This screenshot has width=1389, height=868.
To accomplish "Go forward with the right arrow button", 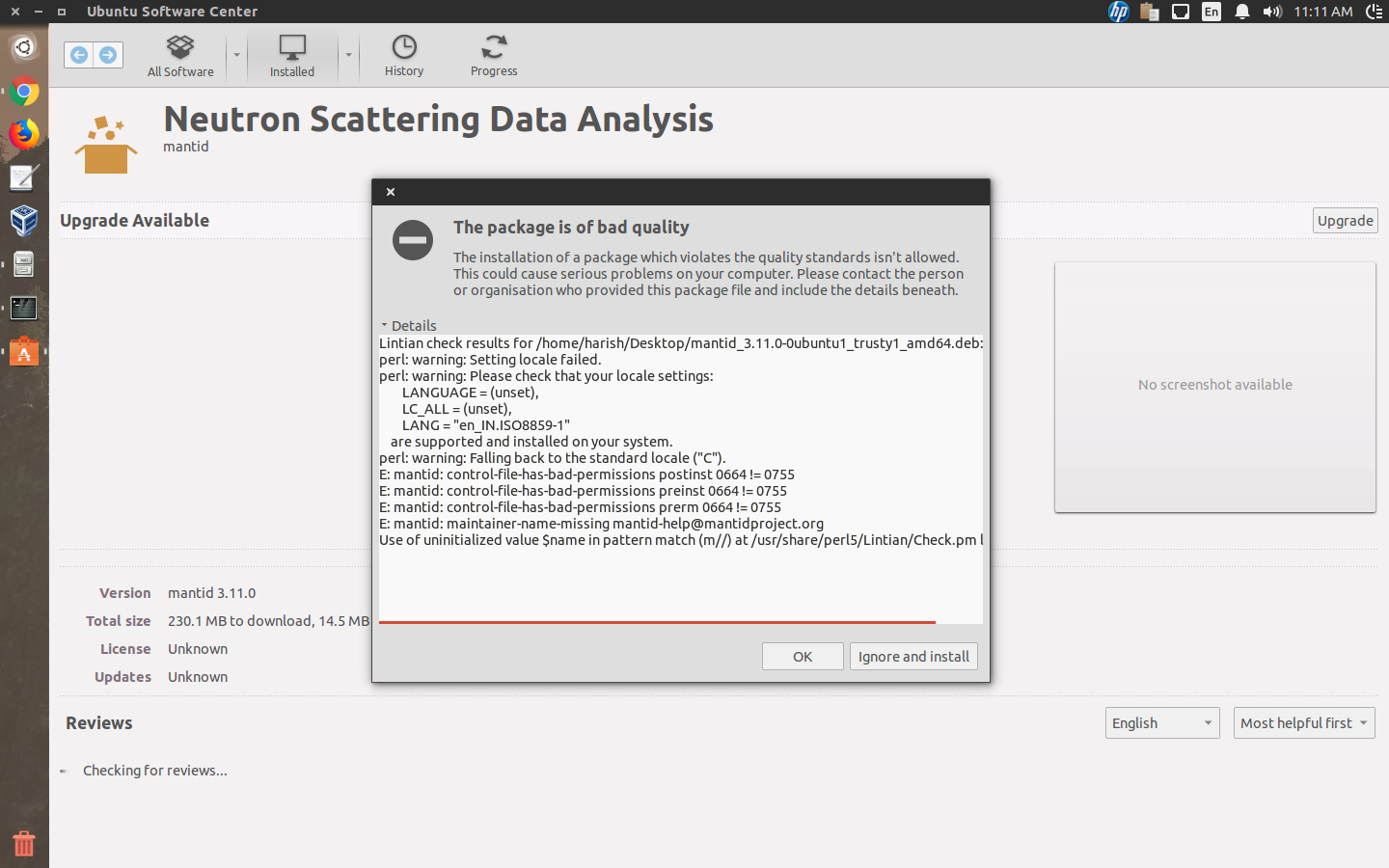I will tap(108, 55).
